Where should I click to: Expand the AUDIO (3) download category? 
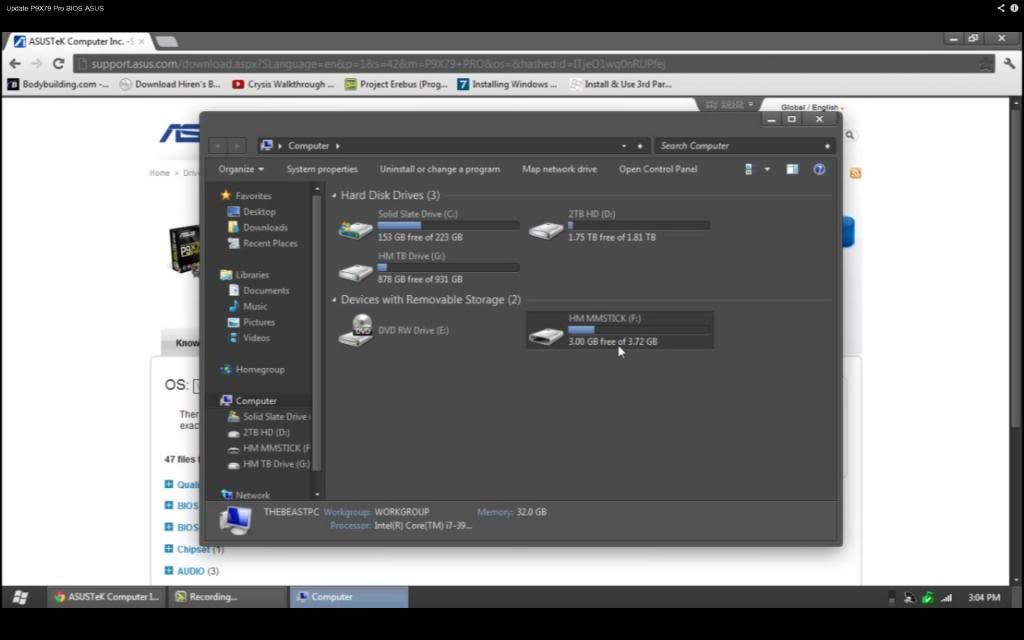168,571
